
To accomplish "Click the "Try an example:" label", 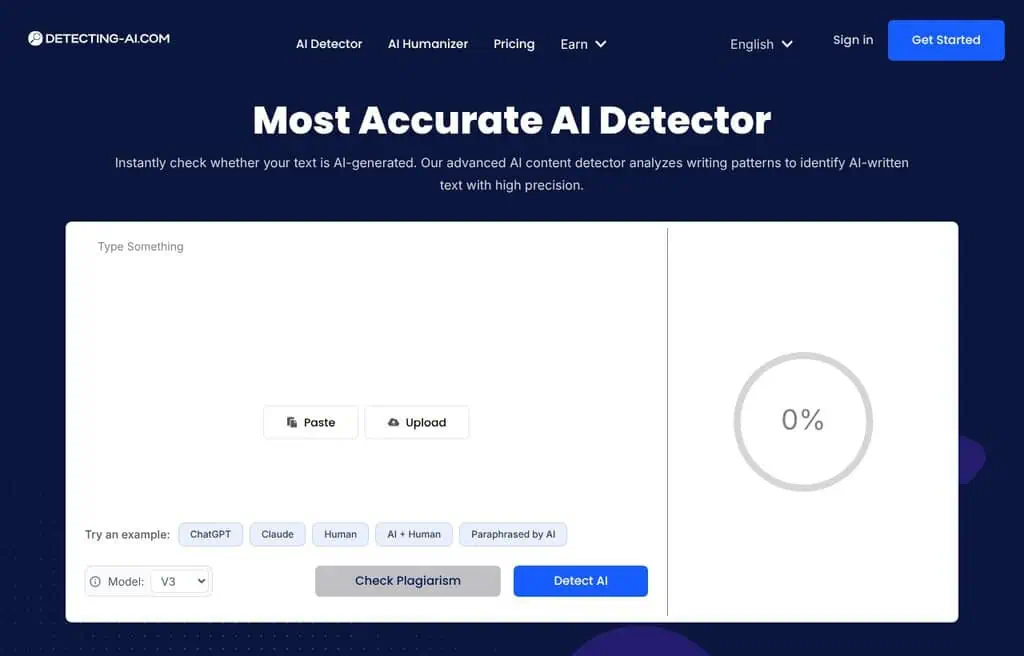I will tap(127, 534).
